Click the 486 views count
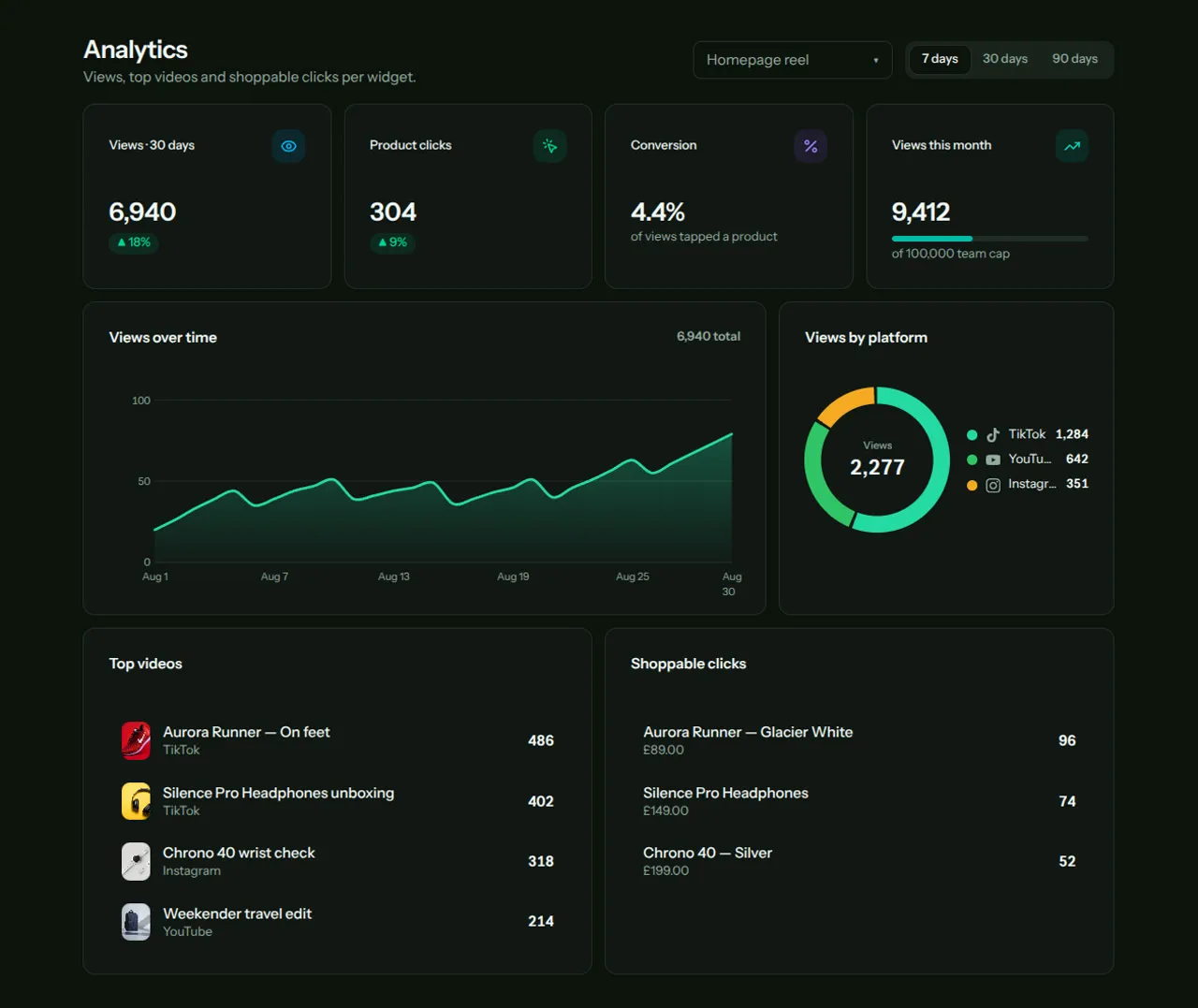The height and width of the screenshot is (1008, 1198). 541,740
